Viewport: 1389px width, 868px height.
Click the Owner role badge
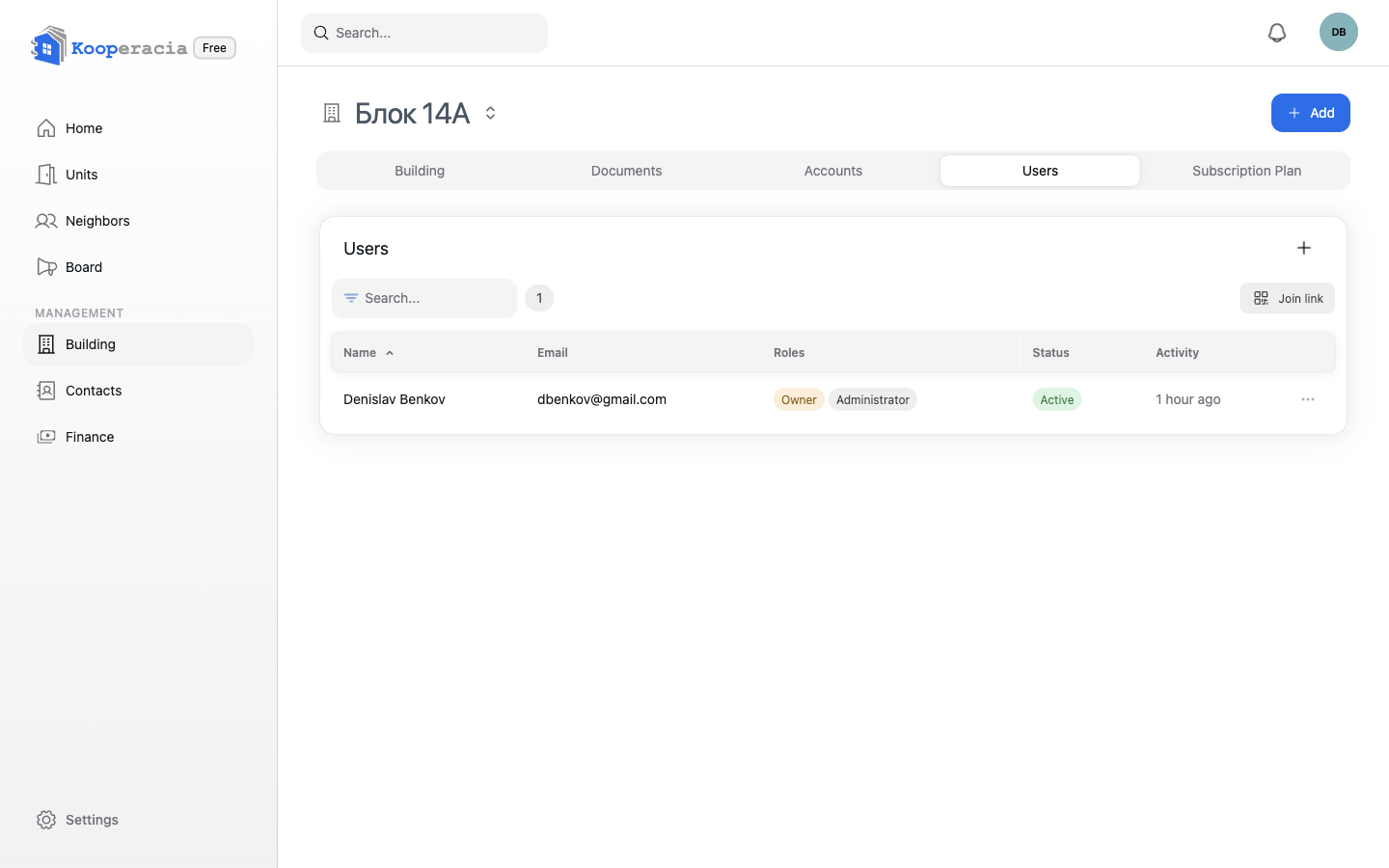click(799, 399)
